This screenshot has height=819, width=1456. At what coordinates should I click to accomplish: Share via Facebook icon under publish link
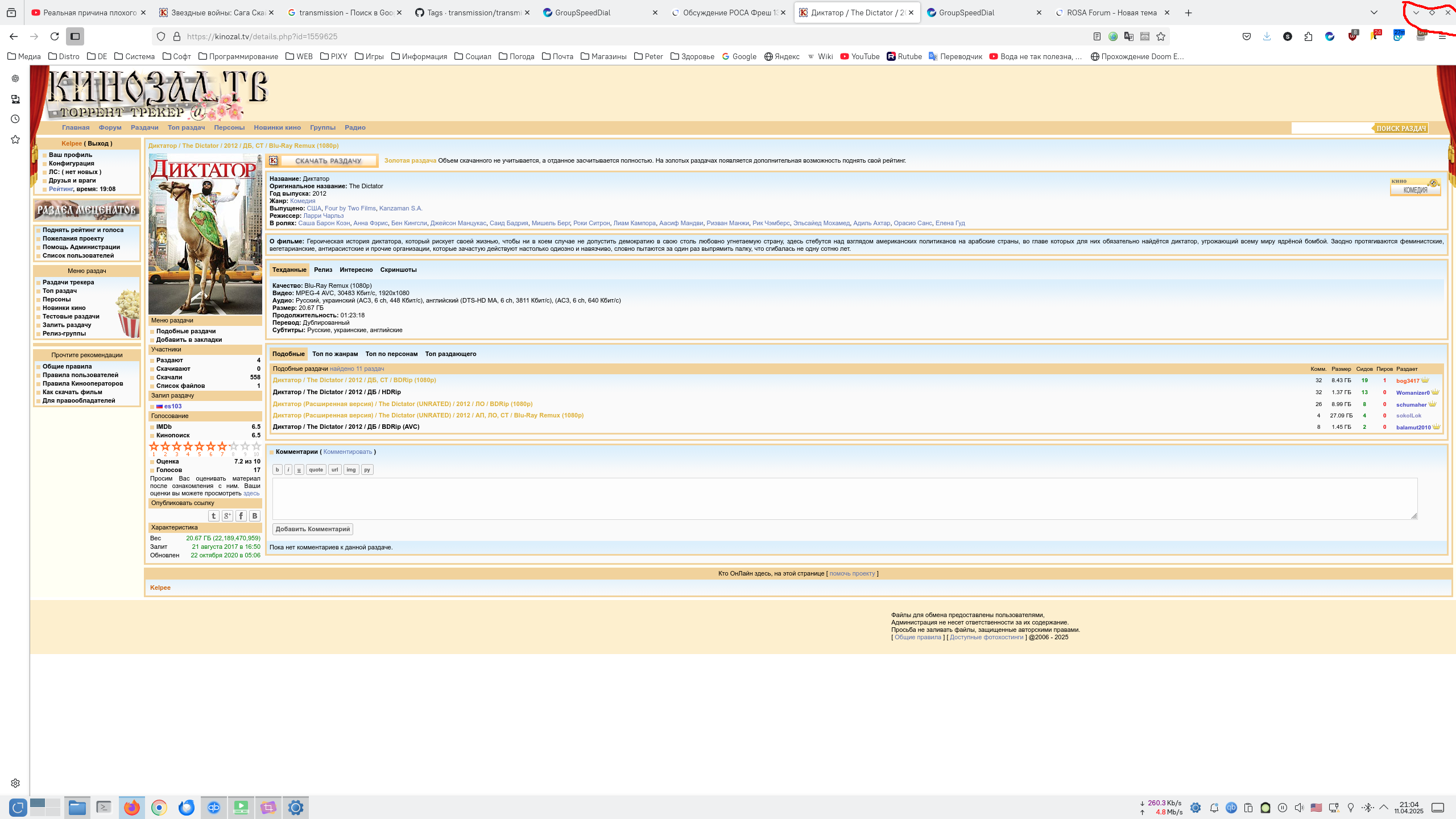241,516
